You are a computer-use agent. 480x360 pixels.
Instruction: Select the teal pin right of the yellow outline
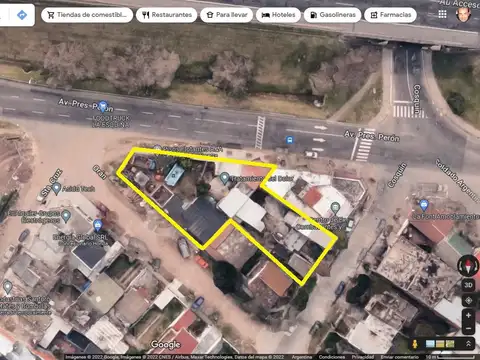click(335, 208)
